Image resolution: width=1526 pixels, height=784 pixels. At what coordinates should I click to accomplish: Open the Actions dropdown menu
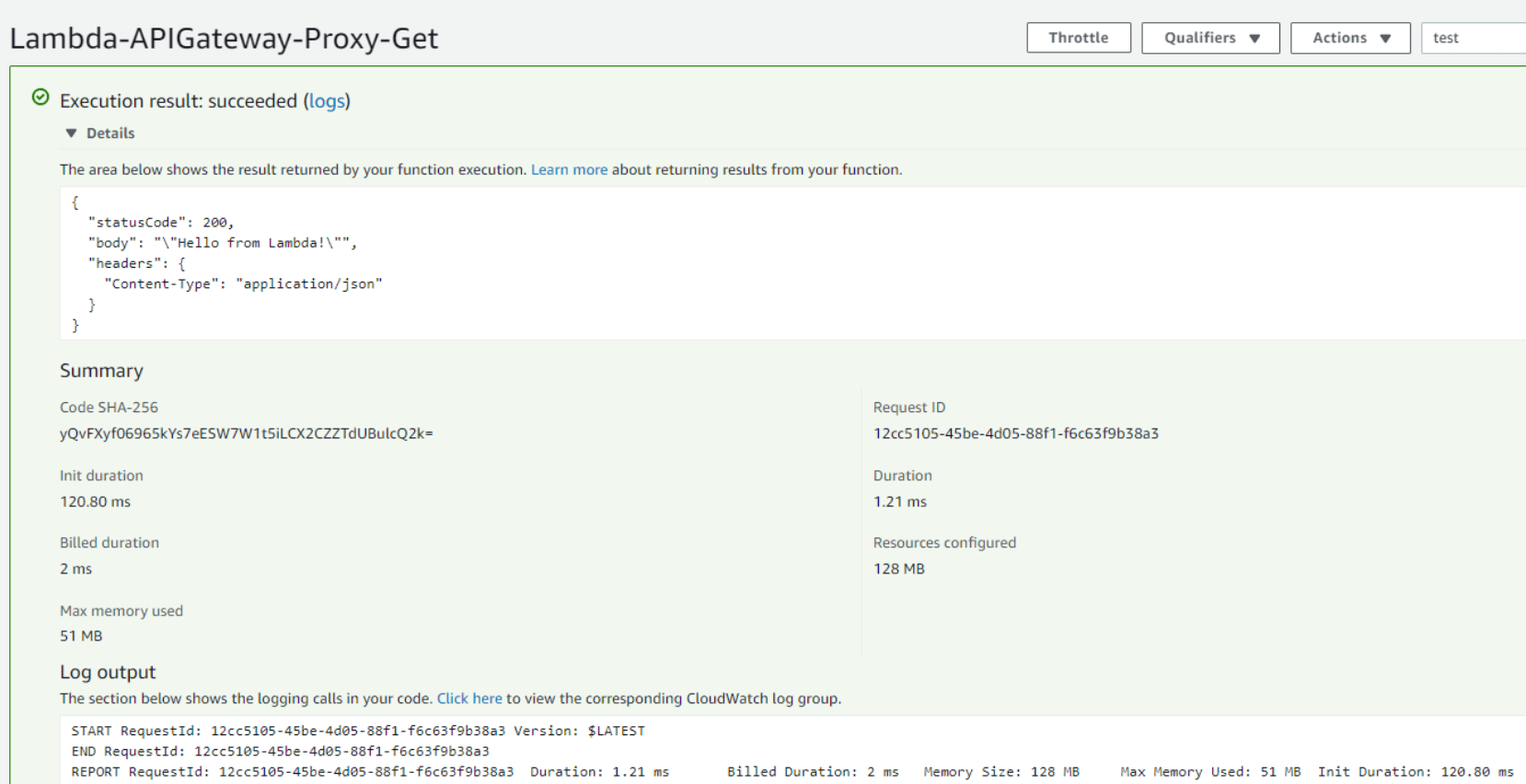tap(1350, 38)
